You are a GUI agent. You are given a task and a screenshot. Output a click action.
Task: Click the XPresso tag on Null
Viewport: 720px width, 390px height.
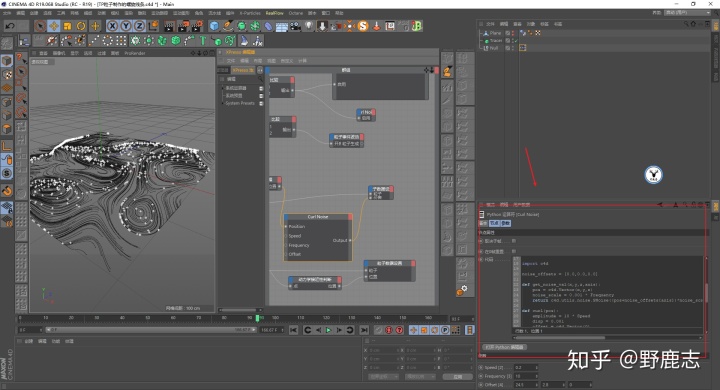523,48
